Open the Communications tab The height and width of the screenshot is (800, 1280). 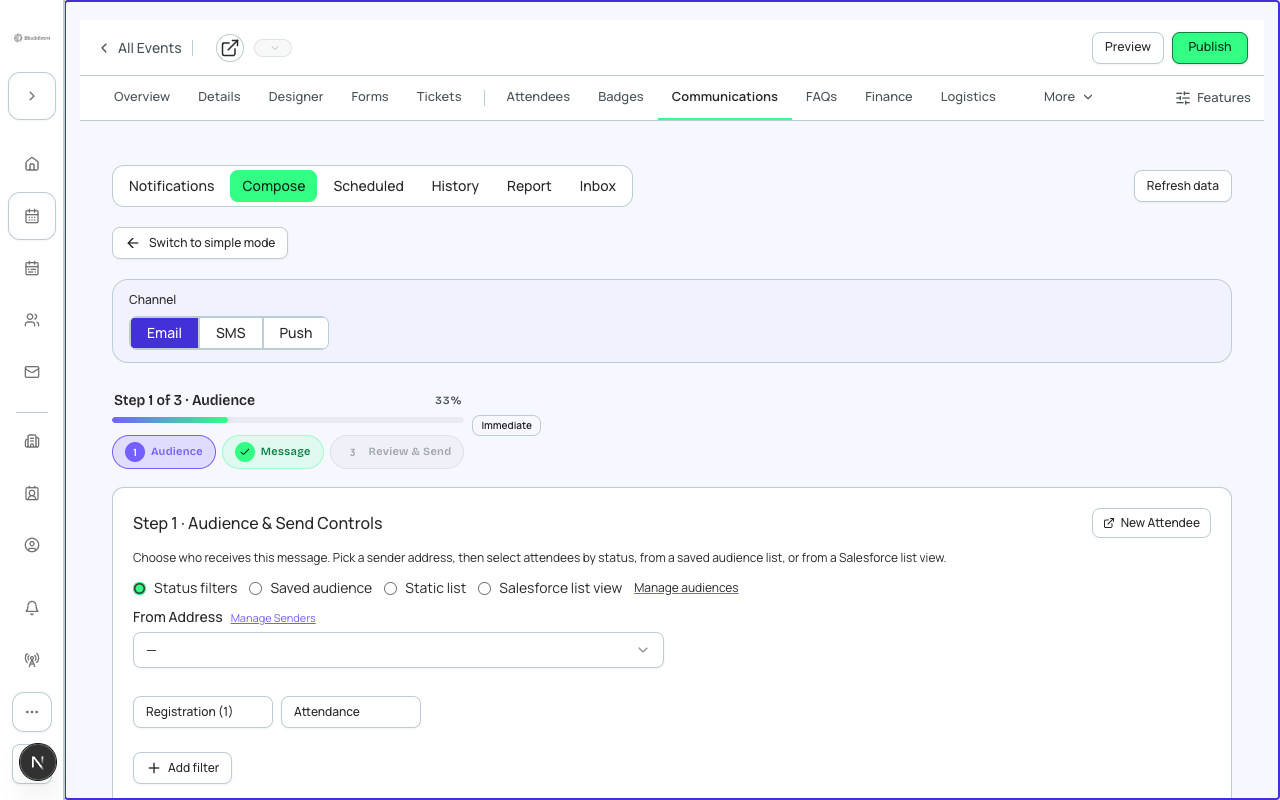[x=725, y=97]
